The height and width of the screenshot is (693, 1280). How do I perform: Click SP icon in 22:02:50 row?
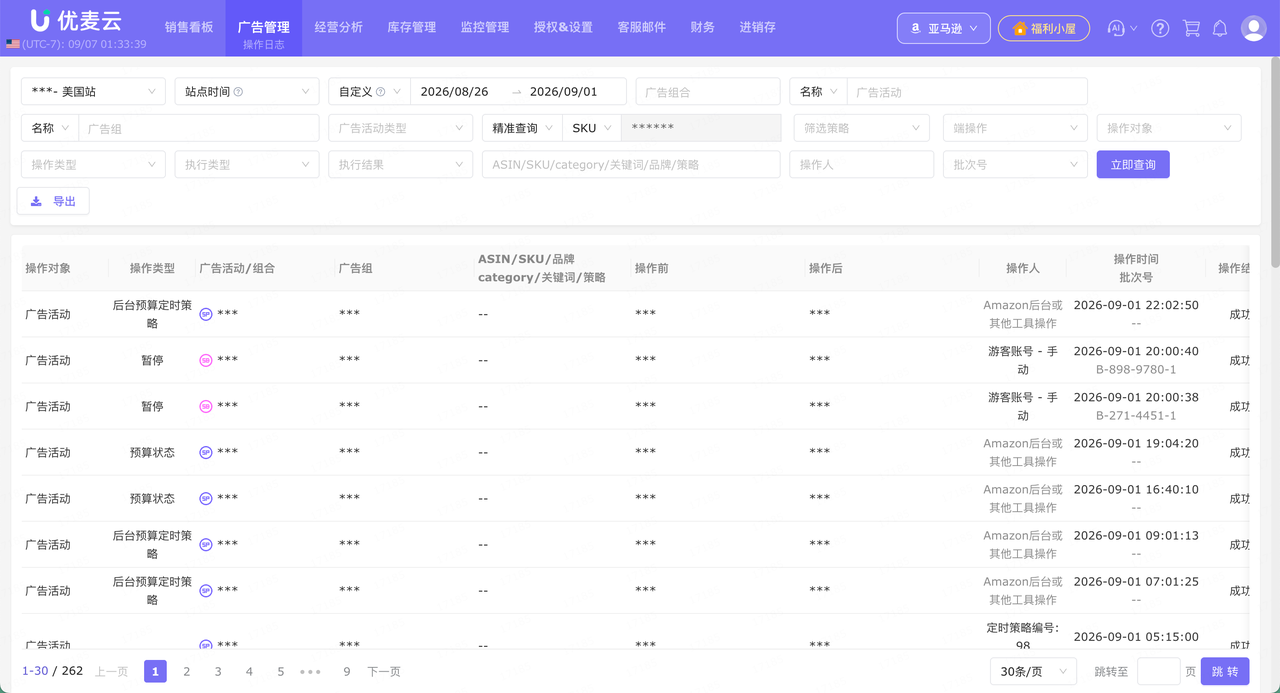(206, 314)
